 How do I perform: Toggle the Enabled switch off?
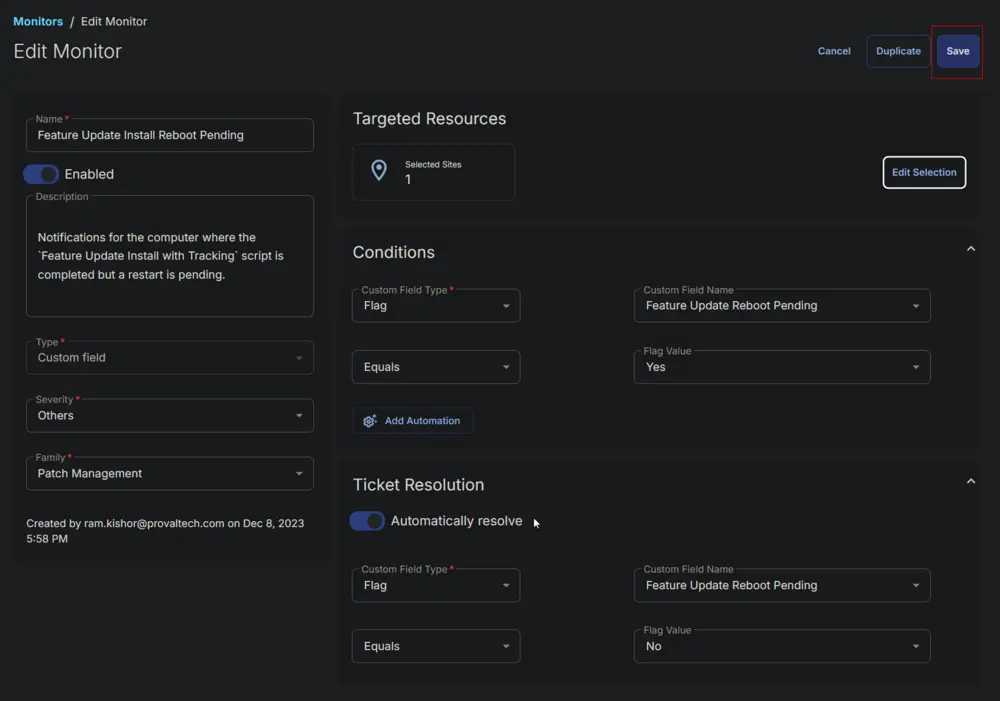pyautogui.click(x=41, y=174)
